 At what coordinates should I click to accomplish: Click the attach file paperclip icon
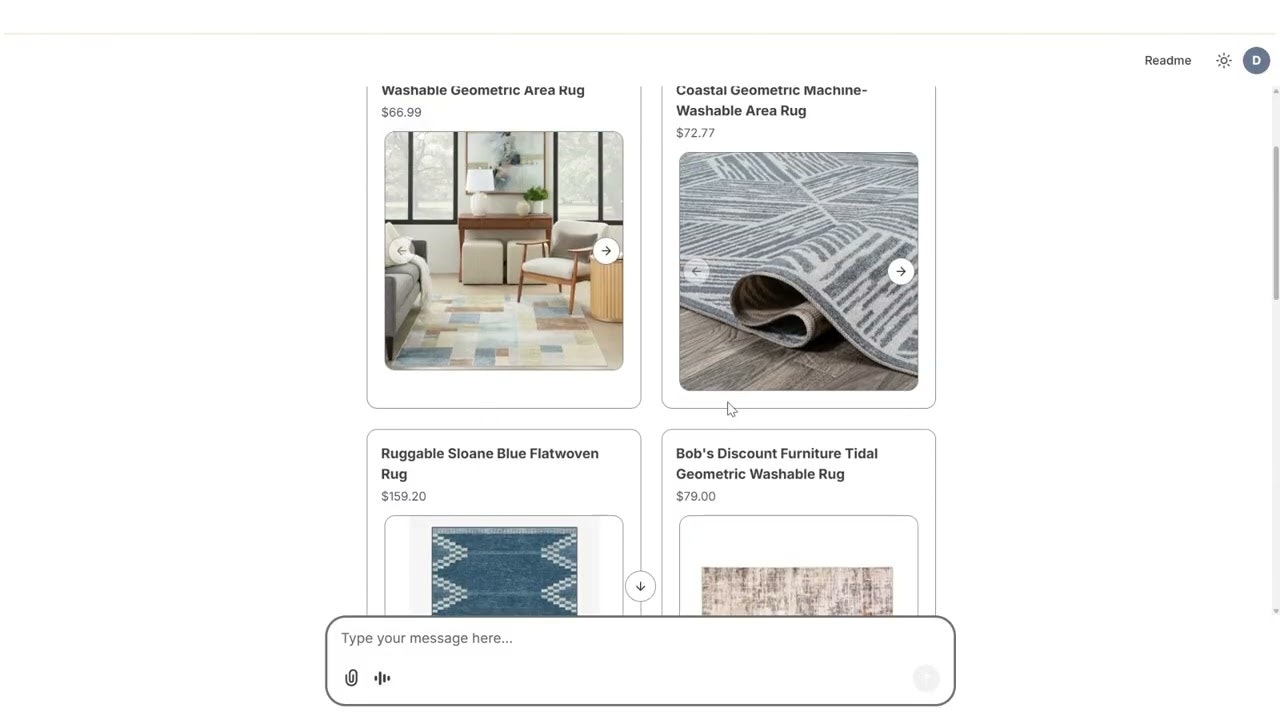[351, 678]
